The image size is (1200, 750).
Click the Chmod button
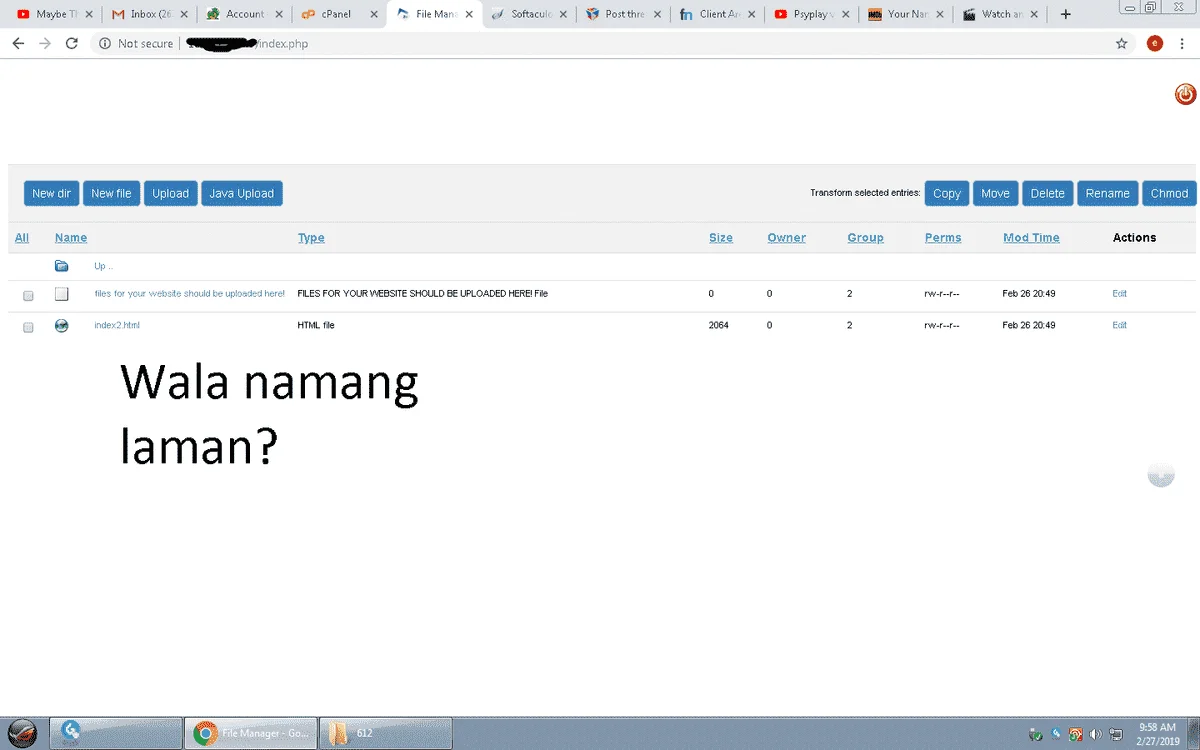pyautogui.click(x=1169, y=193)
